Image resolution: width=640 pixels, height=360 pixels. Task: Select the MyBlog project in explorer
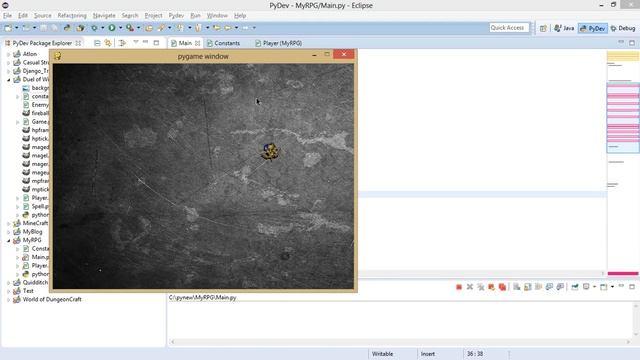pyautogui.click(x=32, y=231)
